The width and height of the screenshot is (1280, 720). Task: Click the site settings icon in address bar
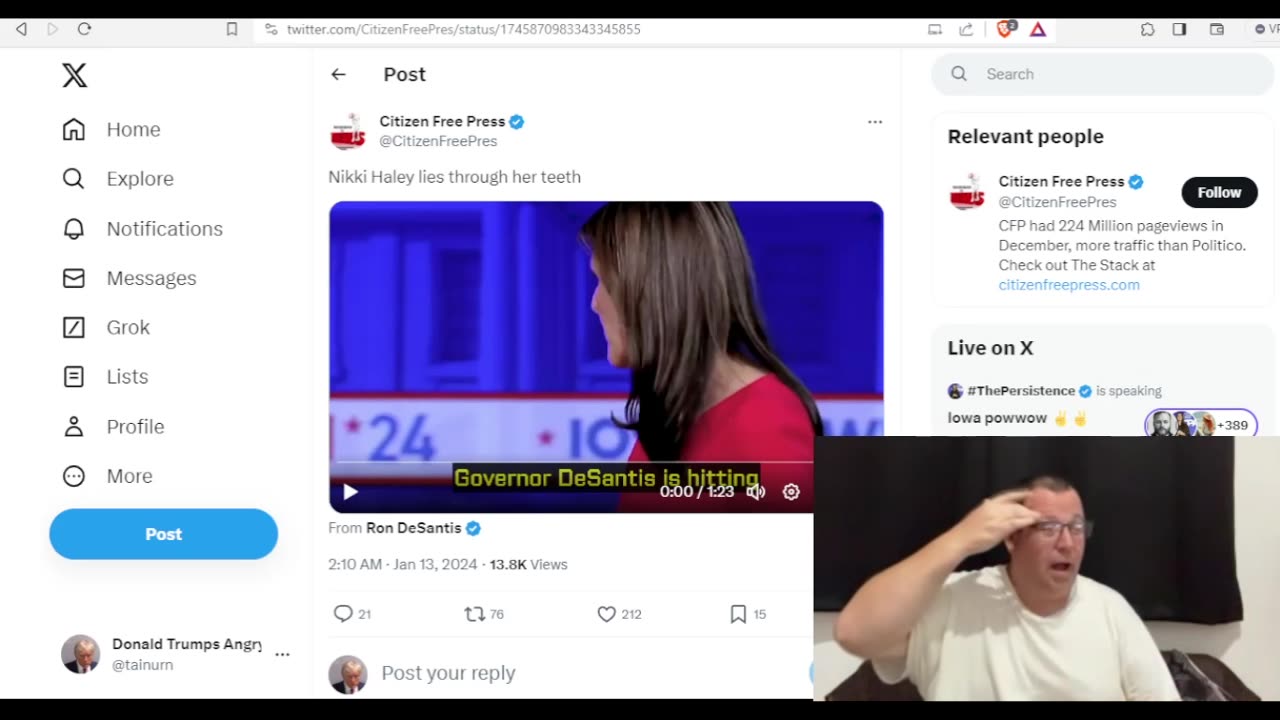pos(270,29)
